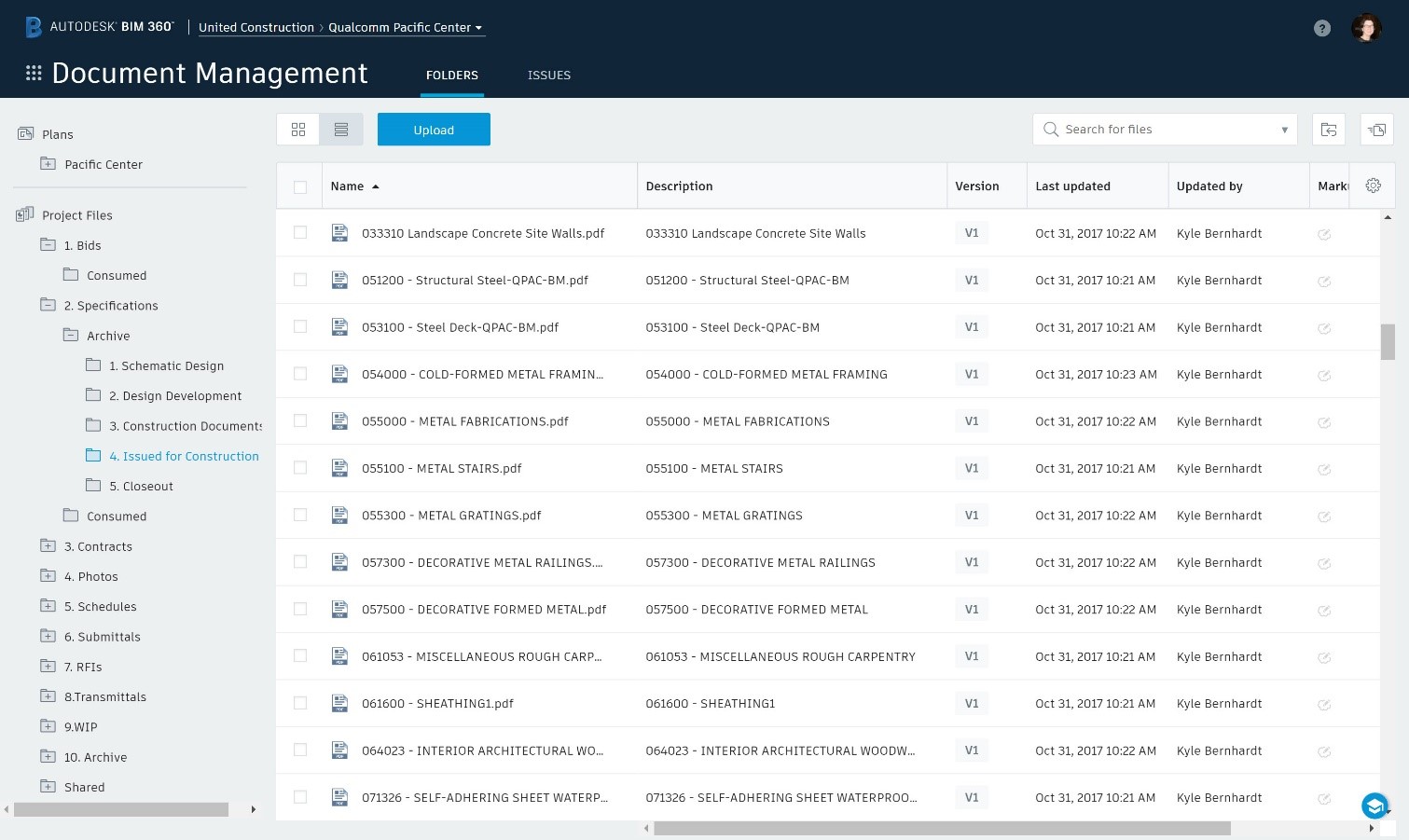
Task: Check the 057300 DECORATIVE METAL RAILINGS row
Action: pos(300,561)
